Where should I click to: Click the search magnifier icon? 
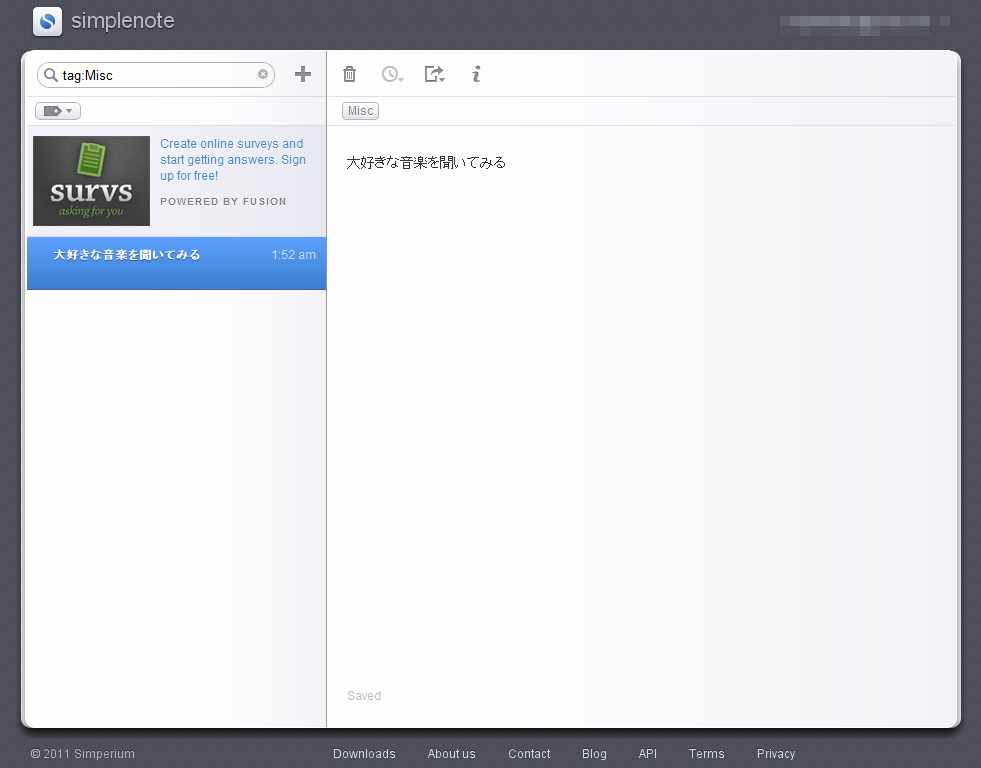tap(51, 75)
